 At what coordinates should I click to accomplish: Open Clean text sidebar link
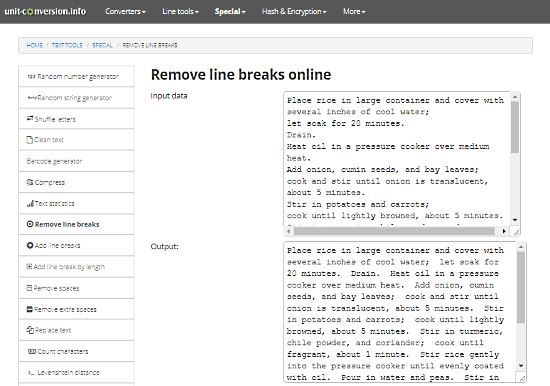76,140
